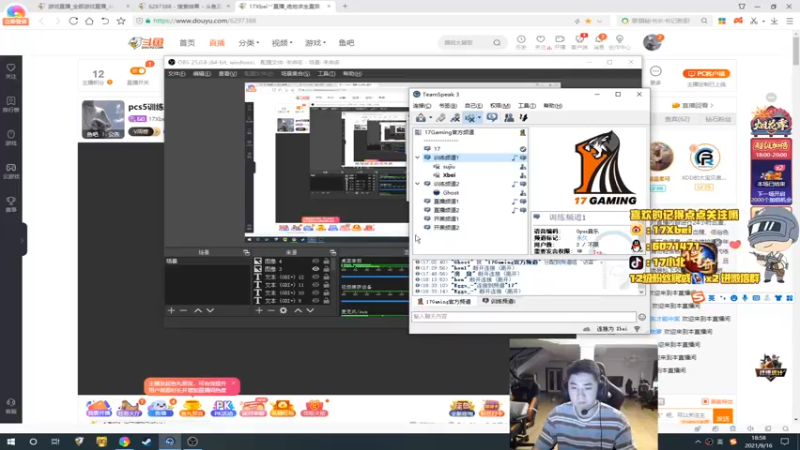
Task: Toggle visibility of 文本 (GDI+) 9 source
Action: (315, 301)
